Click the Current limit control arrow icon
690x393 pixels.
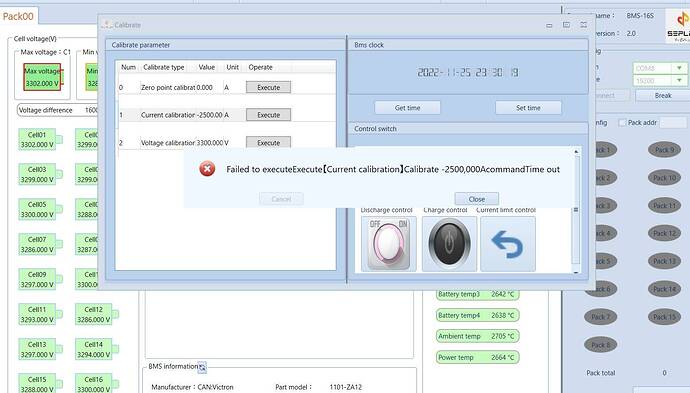(508, 243)
